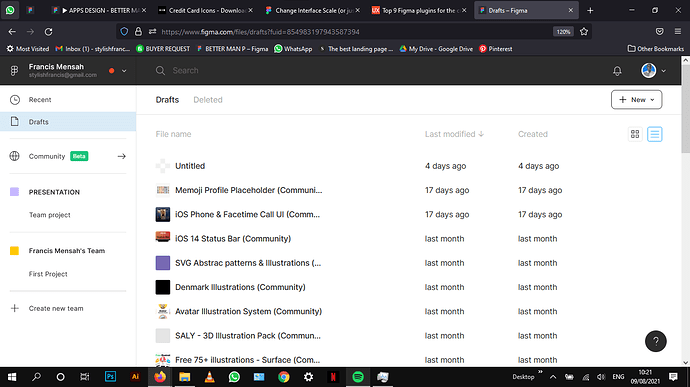Open Illustrator from the taskbar
Viewport: 690px width, 387px height.
135,377
